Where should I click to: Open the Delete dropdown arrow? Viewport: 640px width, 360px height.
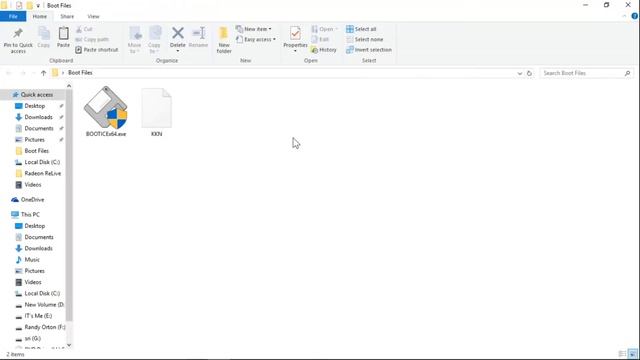coord(178,51)
